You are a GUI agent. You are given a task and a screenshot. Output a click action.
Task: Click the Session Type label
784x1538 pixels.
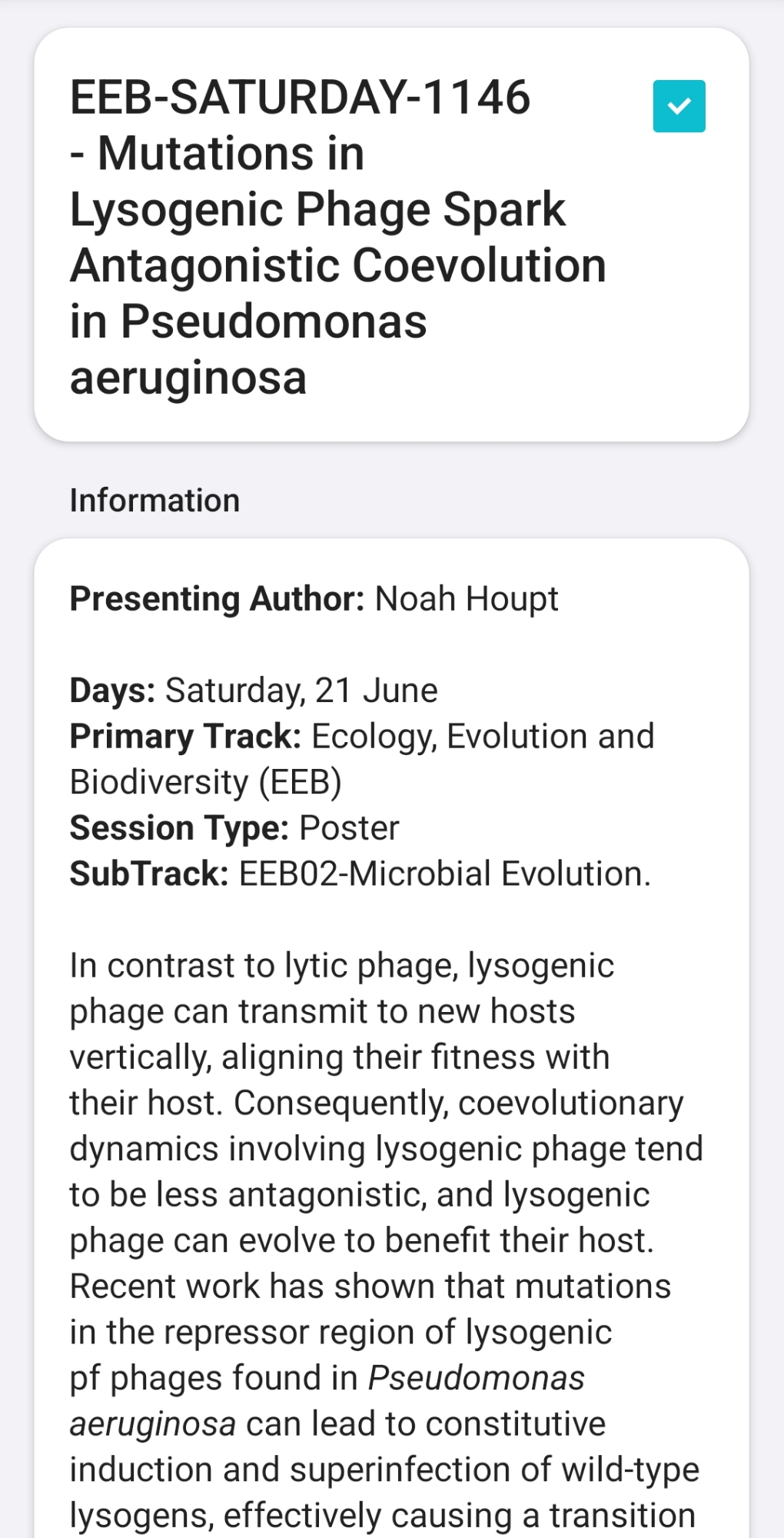(179, 827)
